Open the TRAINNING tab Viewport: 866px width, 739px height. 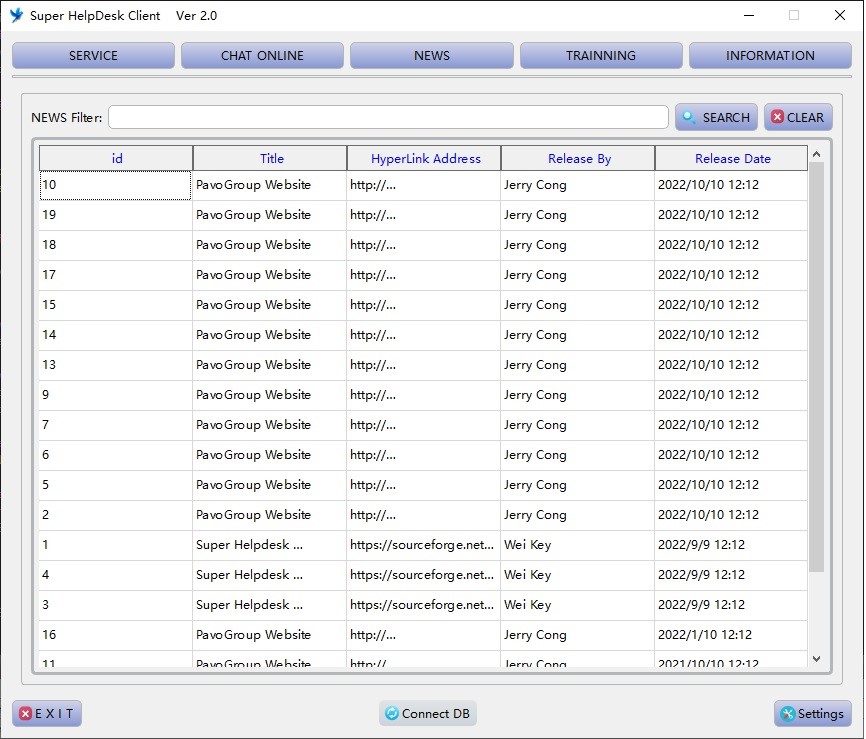pyautogui.click(x=601, y=56)
